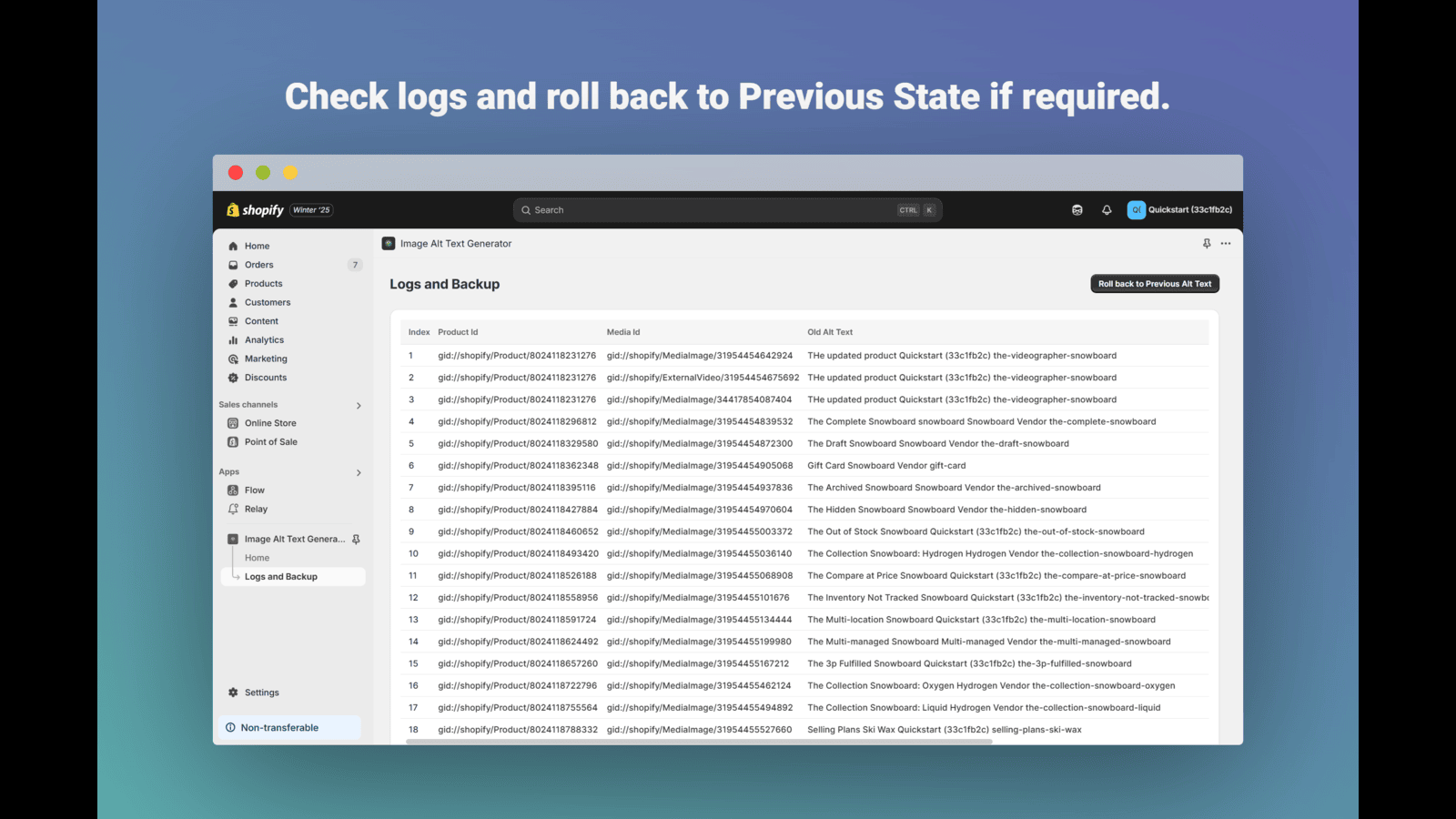This screenshot has height=819, width=1456.
Task: Open the Sidekick assistant icon in top bar
Action: click(1077, 210)
